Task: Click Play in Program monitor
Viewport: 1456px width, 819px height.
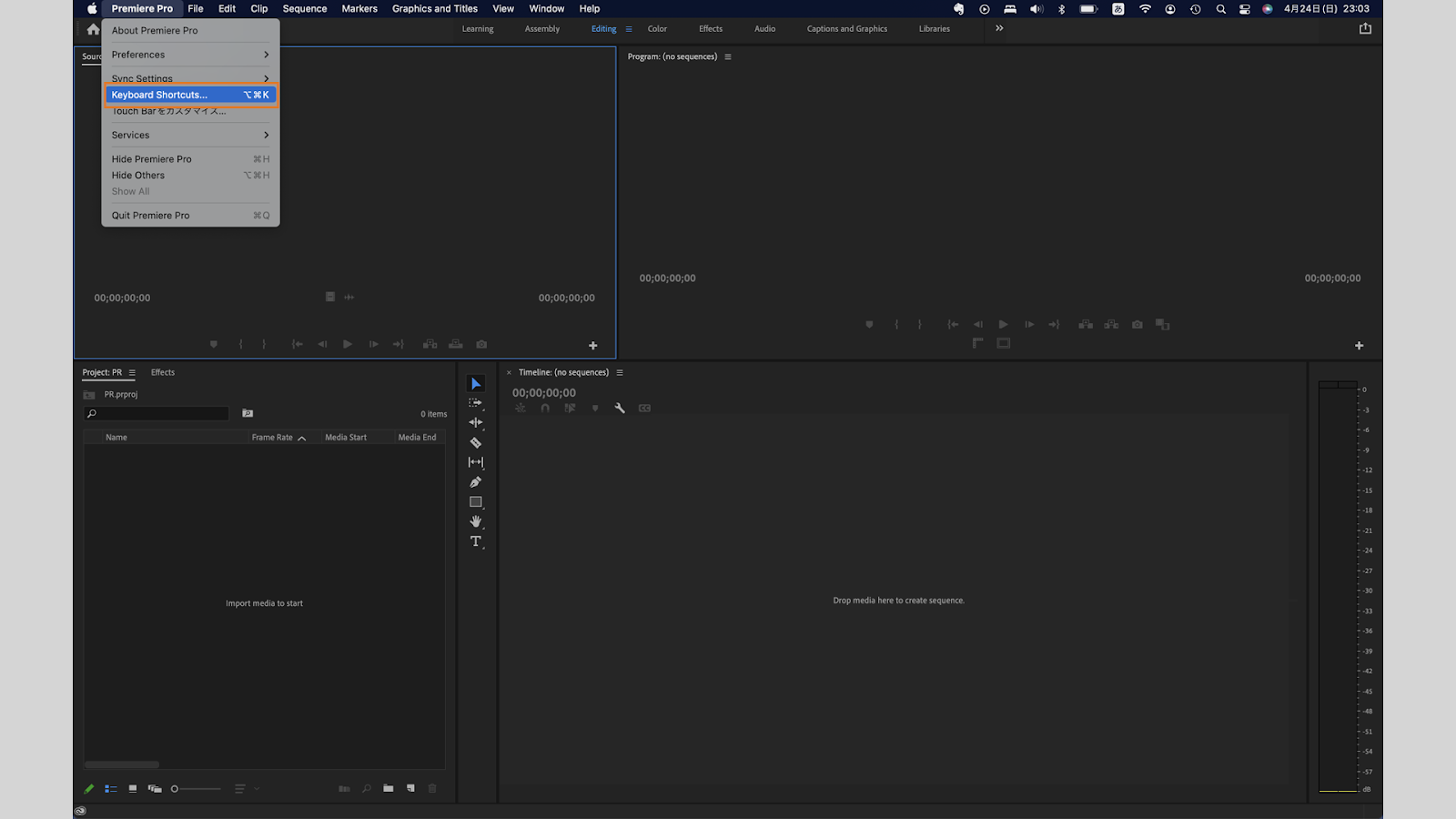Action: click(x=1004, y=325)
